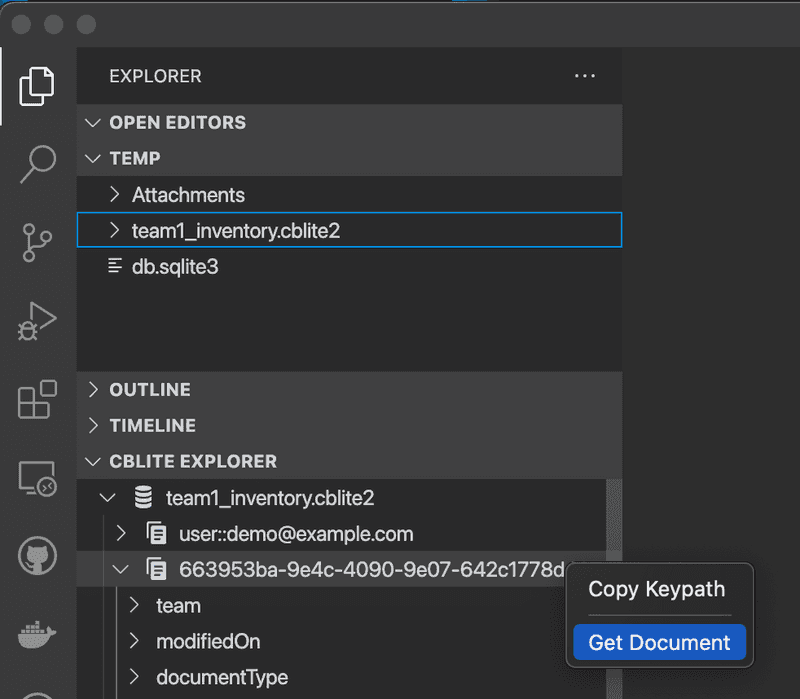Select the user::demo@example.com document label
The width and height of the screenshot is (800, 699).
[296, 534]
